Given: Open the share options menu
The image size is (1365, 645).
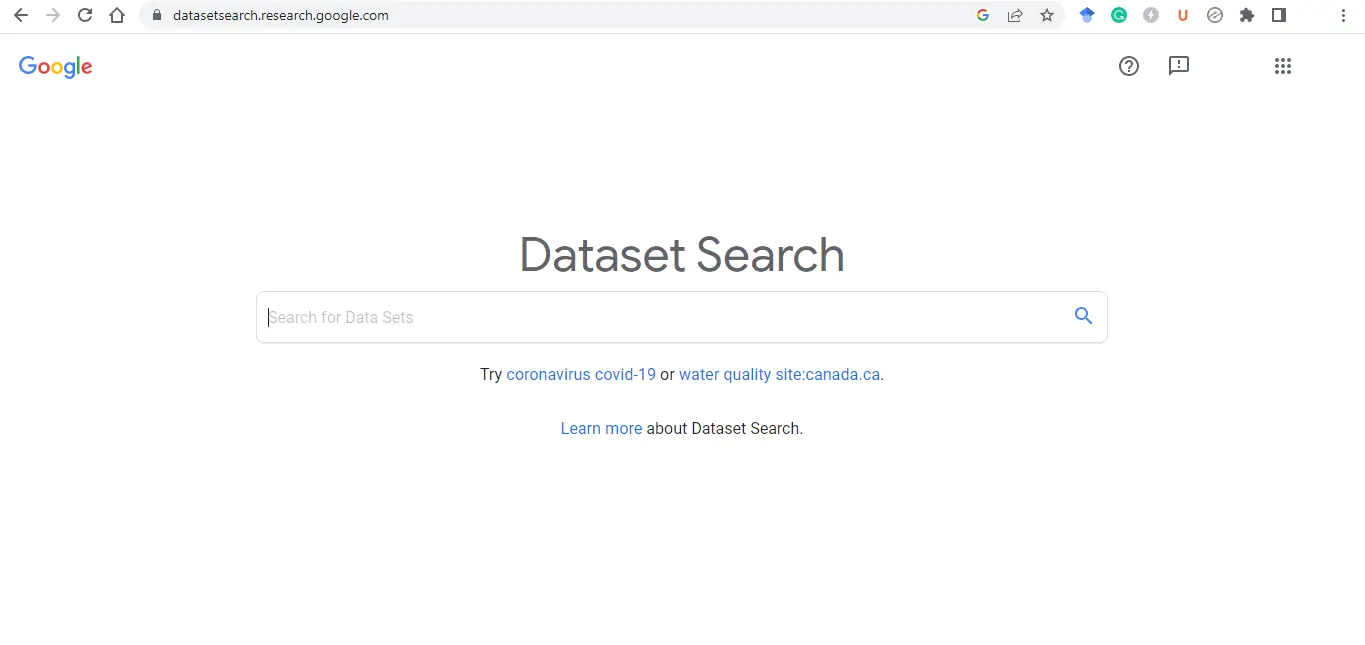Looking at the screenshot, I should pyautogui.click(x=1015, y=15).
